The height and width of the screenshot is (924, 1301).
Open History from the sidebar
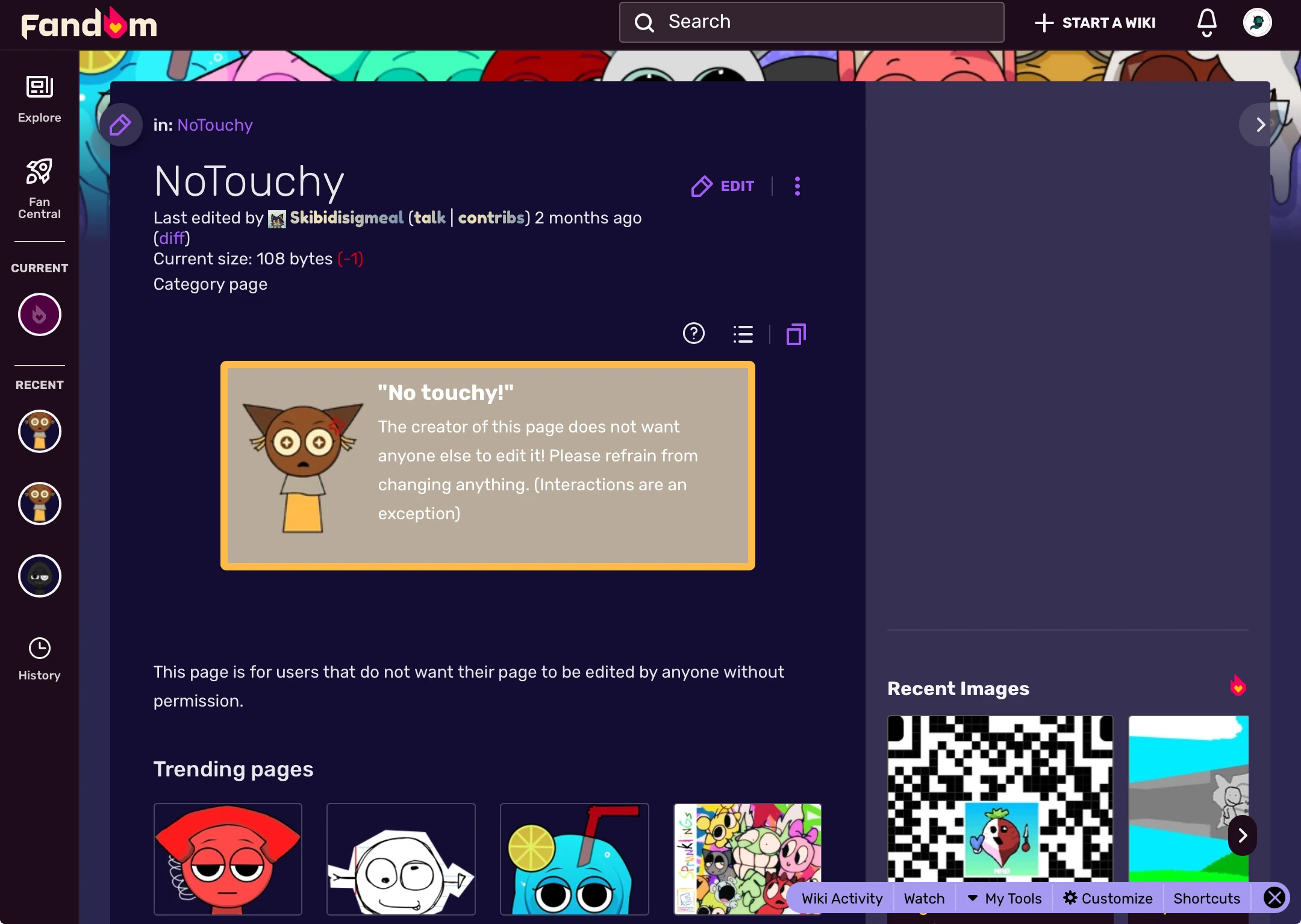(39, 658)
